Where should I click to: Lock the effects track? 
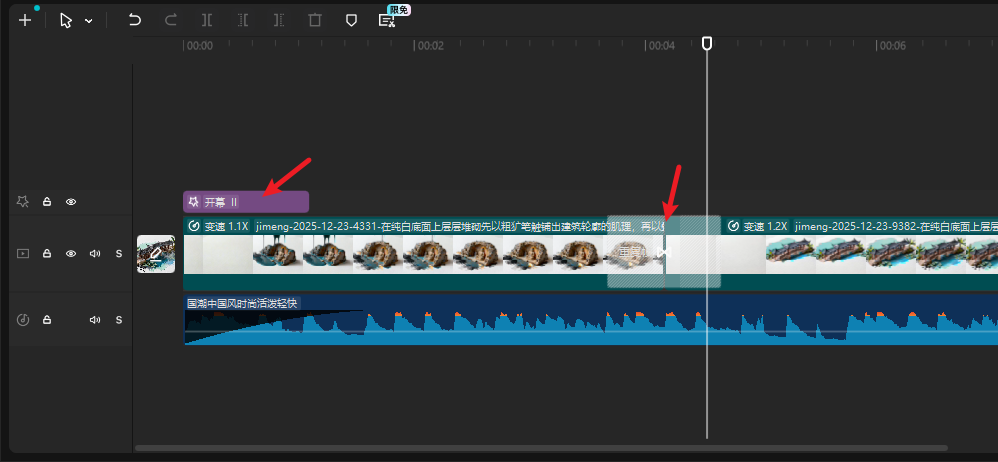[47, 202]
